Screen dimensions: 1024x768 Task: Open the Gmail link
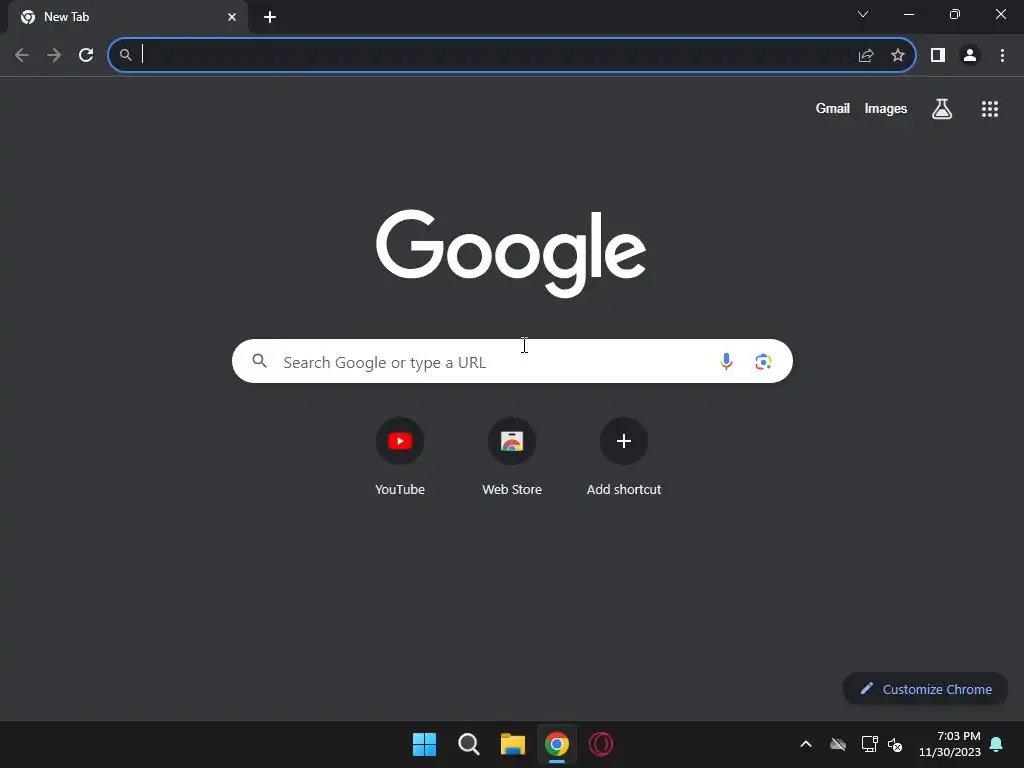[x=833, y=108]
